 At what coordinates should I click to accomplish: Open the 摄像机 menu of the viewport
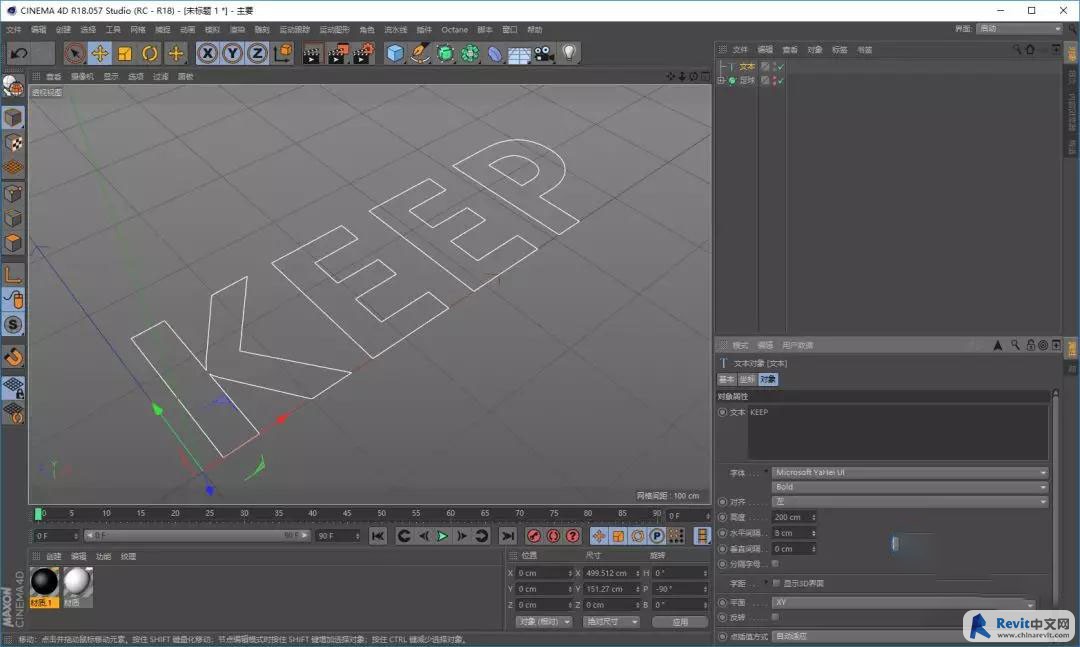click(82, 76)
